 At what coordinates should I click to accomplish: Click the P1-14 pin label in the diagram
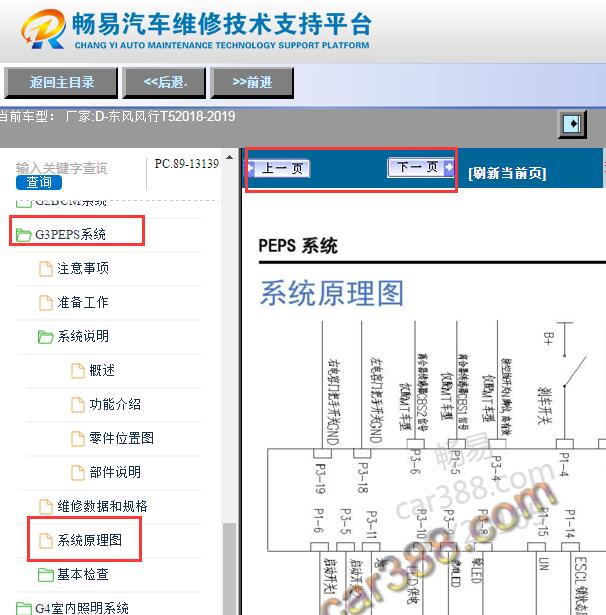pyautogui.click(x=571, y=524)
